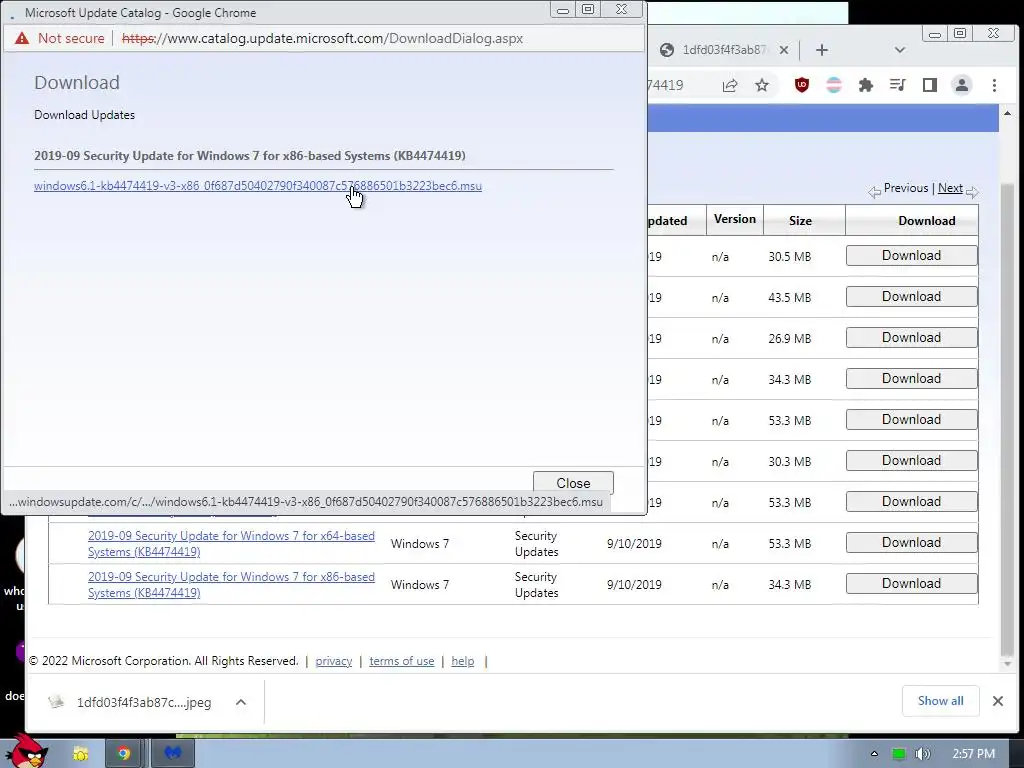Maximize the Download dialog window
Viewport: 1024px width, 768px height.
click(x=588, y=9)
